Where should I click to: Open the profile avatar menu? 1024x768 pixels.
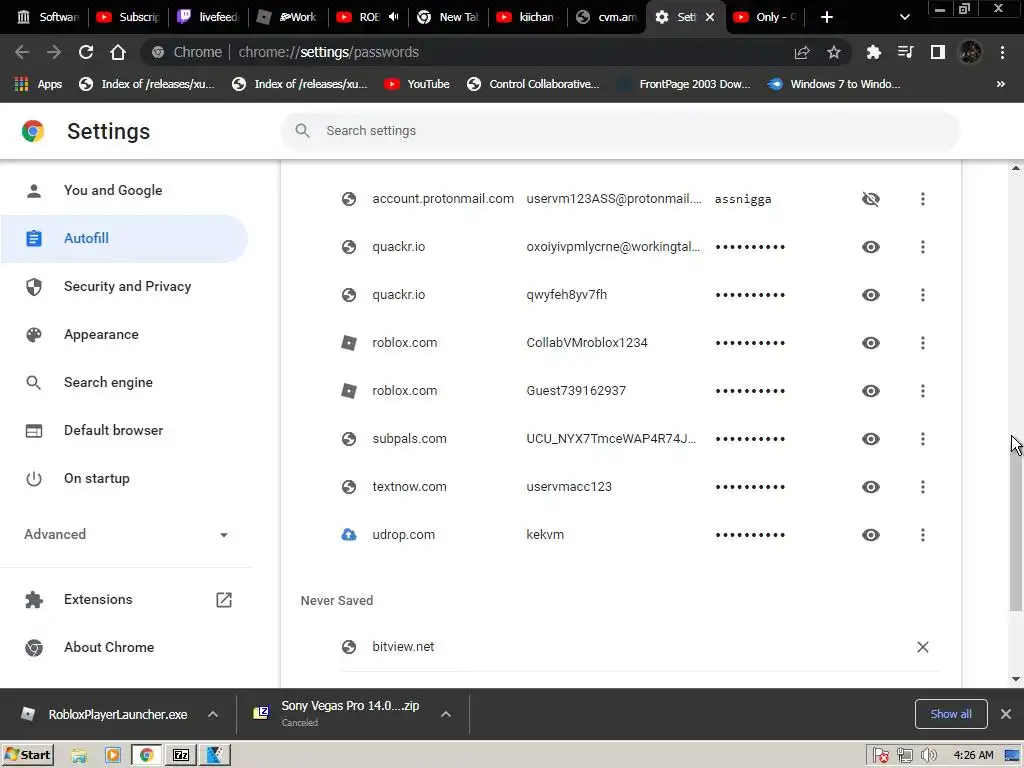coord(970,52)
